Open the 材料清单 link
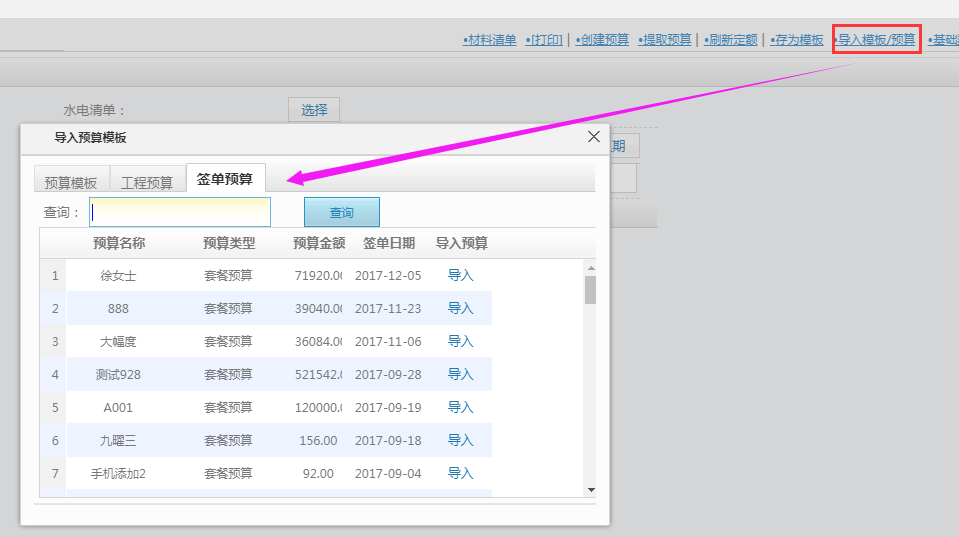Viewport: 959px width, 537px height. click(489, 40)
